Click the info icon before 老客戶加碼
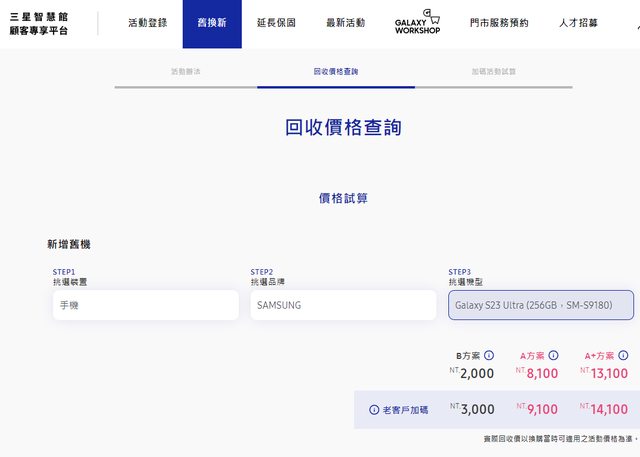This screenshot has width=640, height=457. point(374,410)
